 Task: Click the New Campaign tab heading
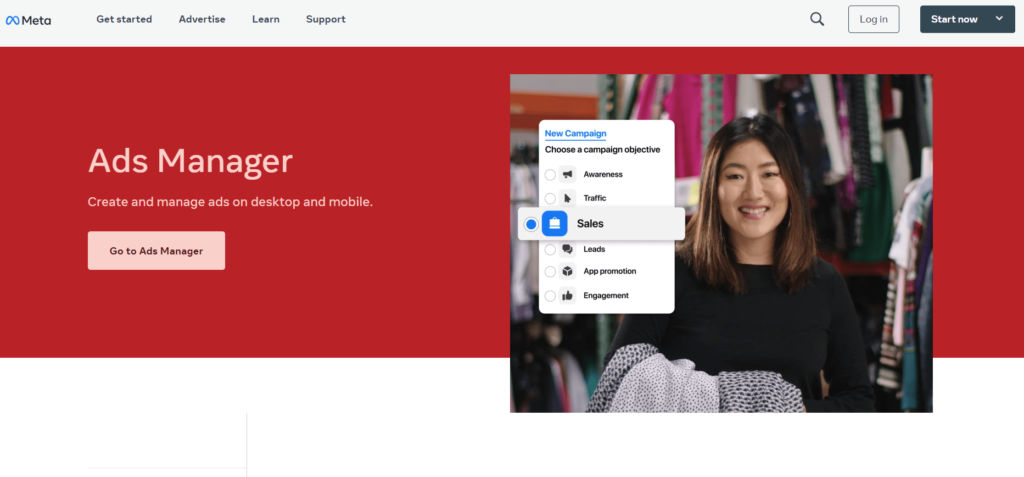(575, 133)
